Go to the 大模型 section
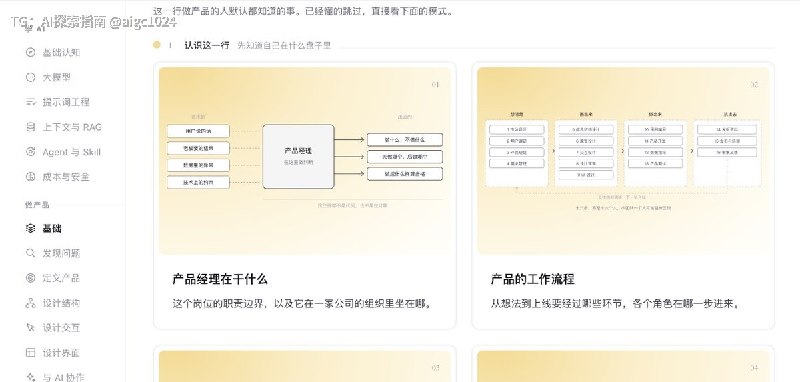Screen dimensions: 800x382 [x=56, y=77]
